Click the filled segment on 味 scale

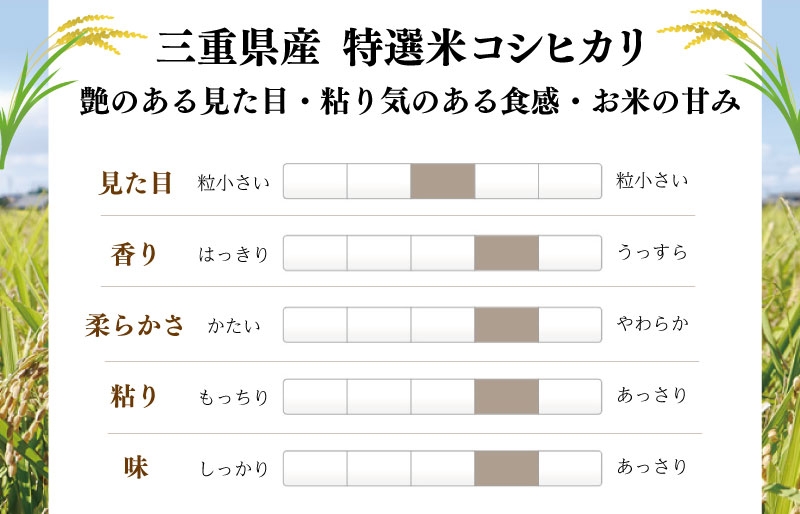[x=506, y=468]
